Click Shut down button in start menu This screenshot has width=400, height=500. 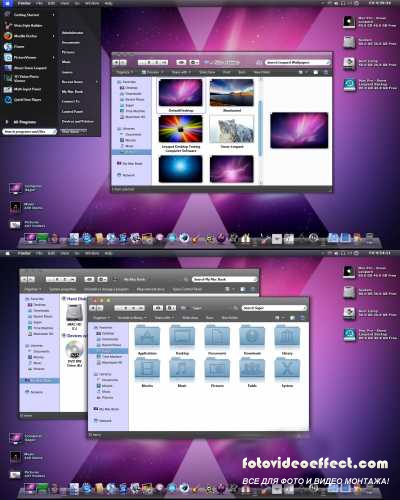pyautogui.click(x=70, y=132)
